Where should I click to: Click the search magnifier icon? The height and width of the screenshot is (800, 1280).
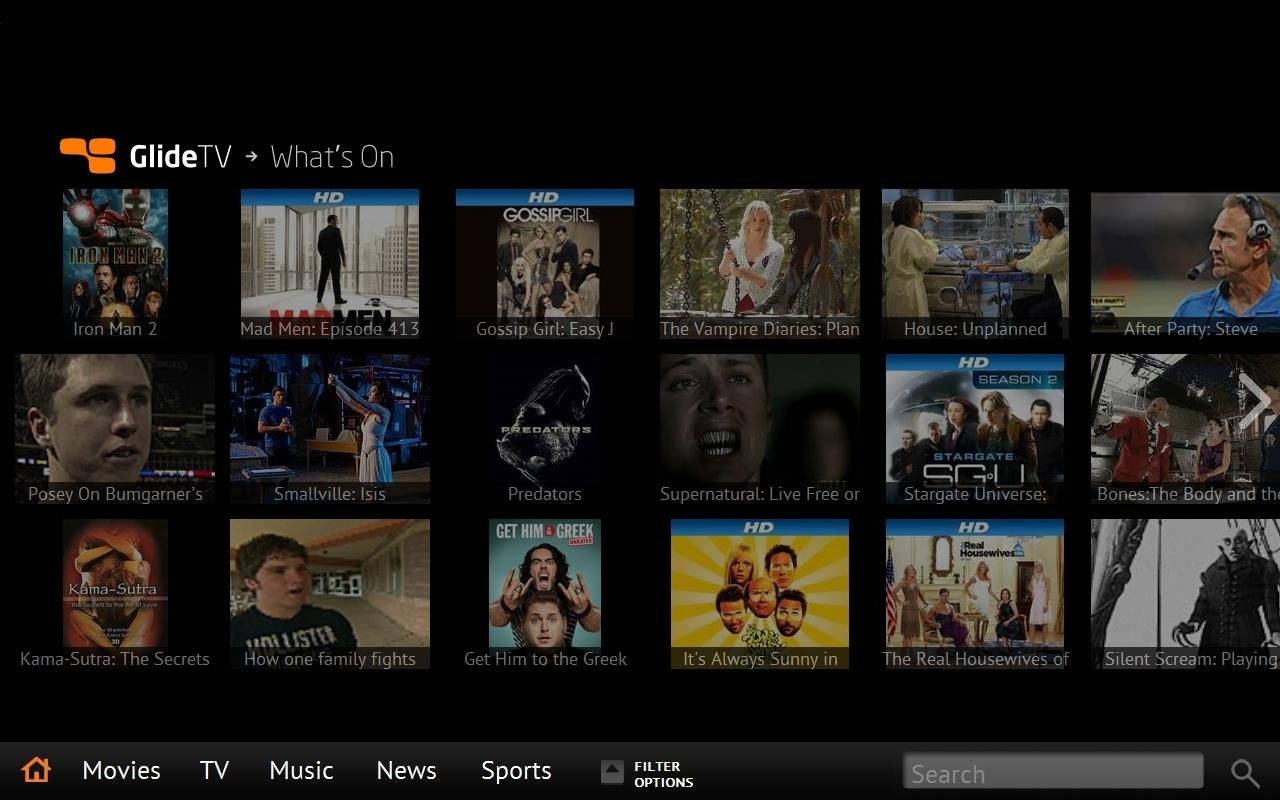[x=1245, y=773]
